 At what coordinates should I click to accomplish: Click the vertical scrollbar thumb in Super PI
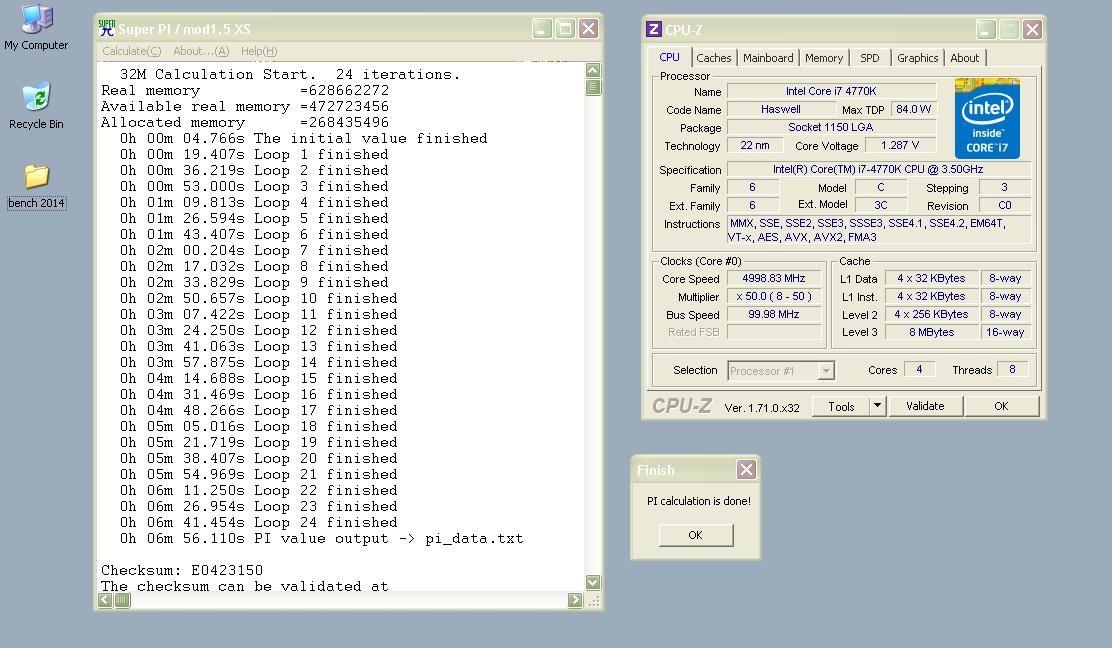(x=594, y=87)
